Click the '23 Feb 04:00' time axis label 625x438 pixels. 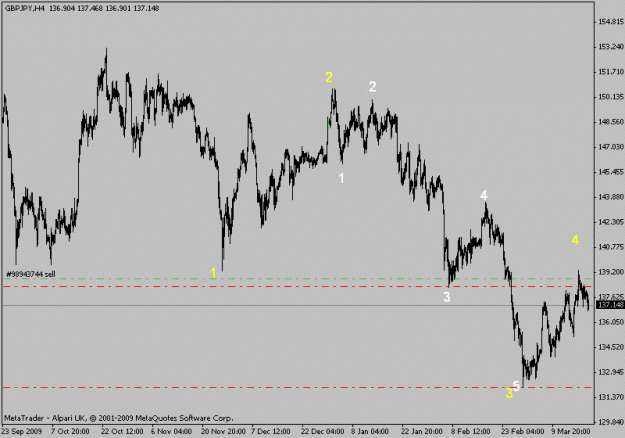point(522,431)
